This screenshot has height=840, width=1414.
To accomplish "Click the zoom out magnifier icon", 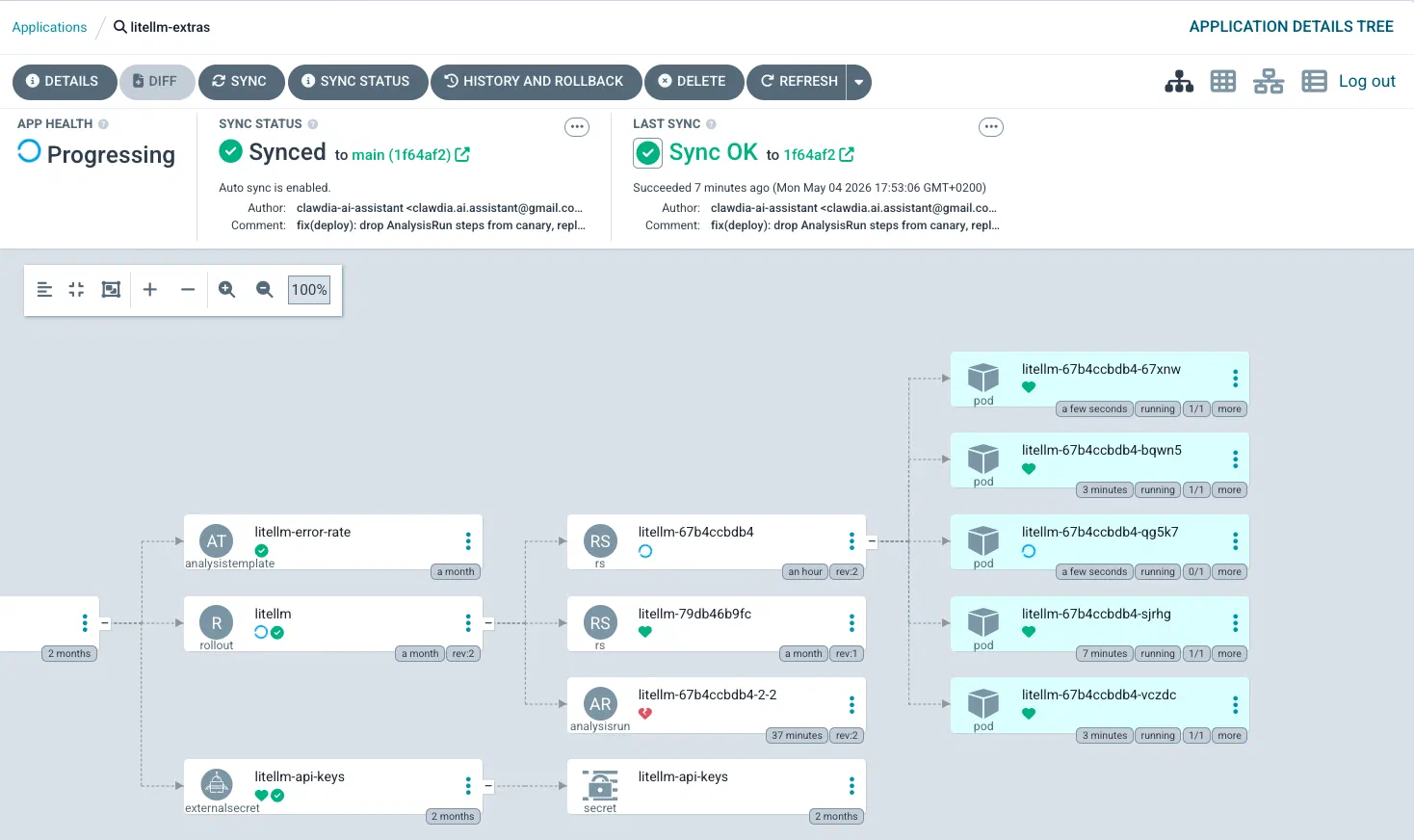I will [x=264, y=289].
